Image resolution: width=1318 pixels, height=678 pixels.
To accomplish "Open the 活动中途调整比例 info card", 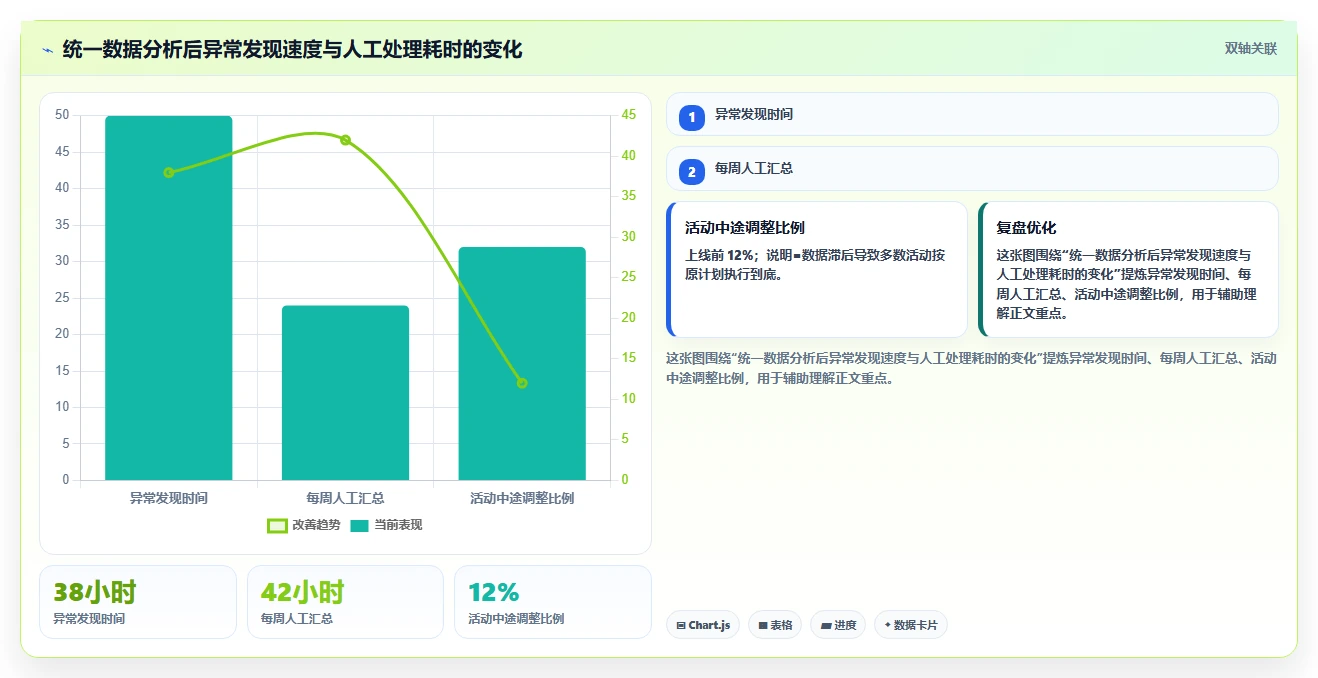I will (817, 269).
